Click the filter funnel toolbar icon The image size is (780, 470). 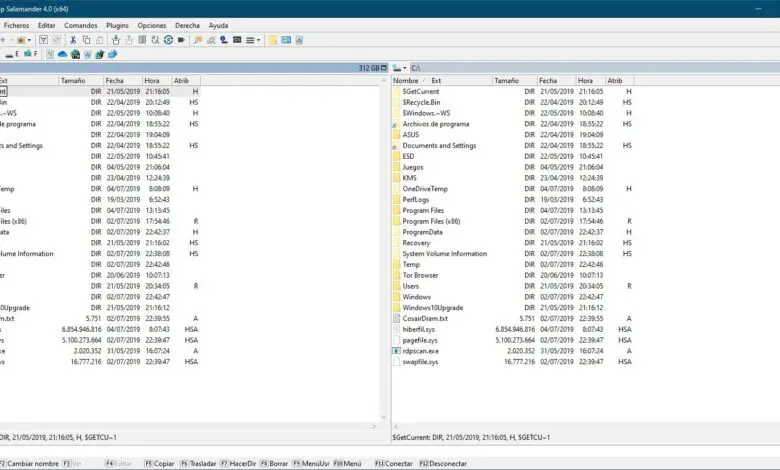coord(43,40)
